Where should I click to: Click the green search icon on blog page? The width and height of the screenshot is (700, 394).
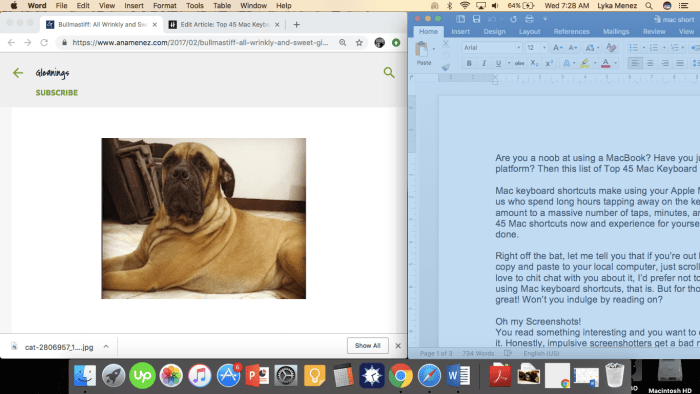pyautogui.click(x=389, y=72)
